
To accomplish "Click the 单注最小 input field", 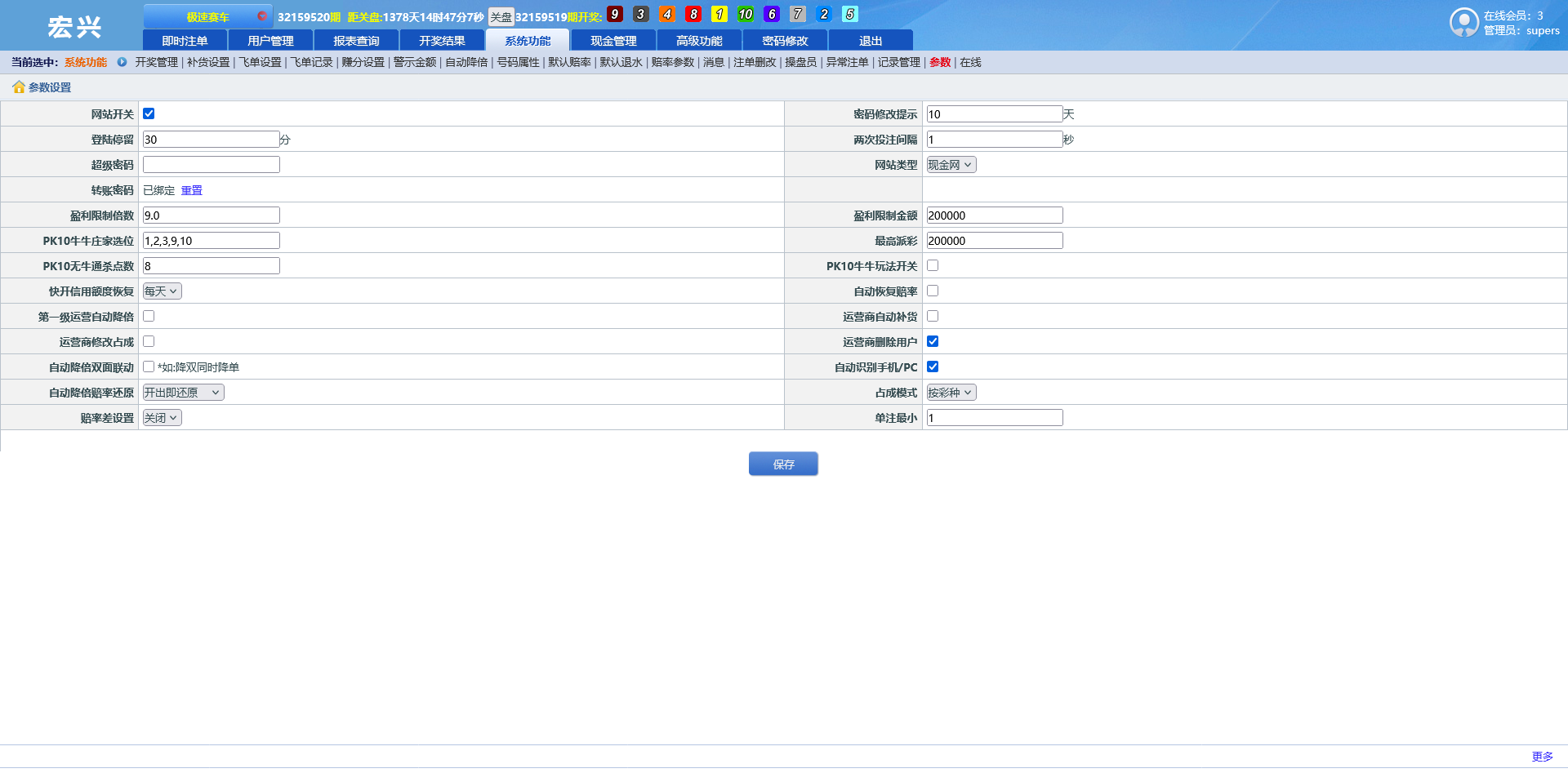I will pos(995,418).
